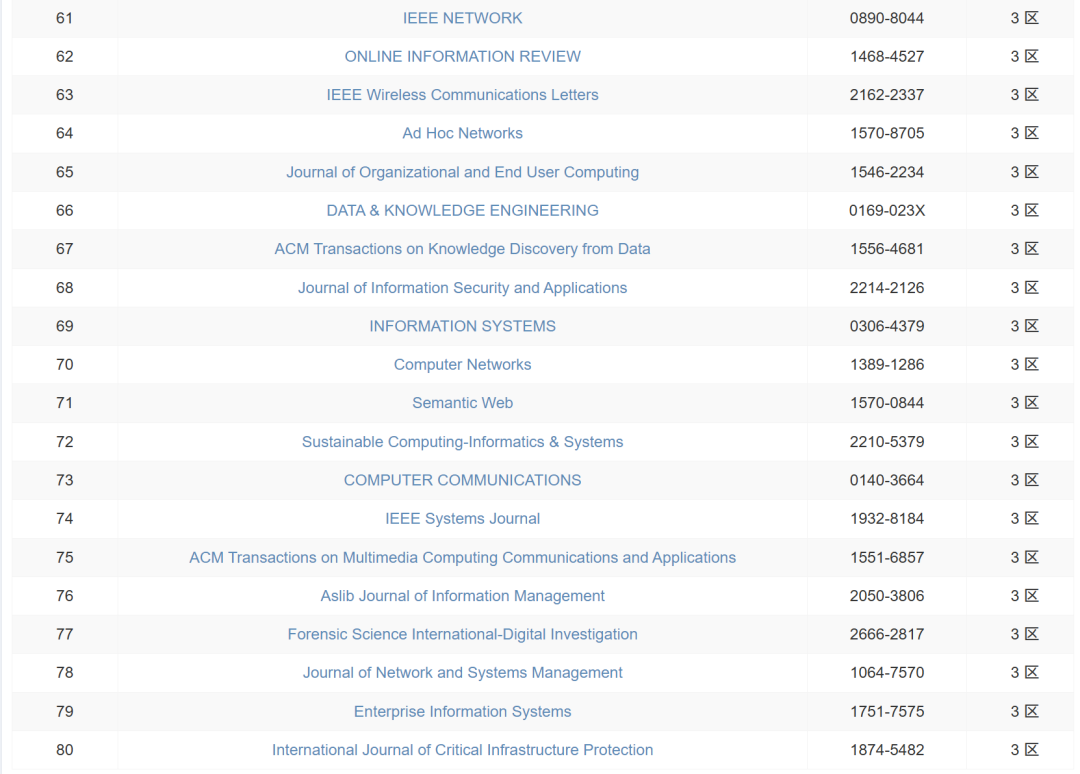Select ISSN 0169-023X cell
The image size is (1080, 774).
(886, 211)
